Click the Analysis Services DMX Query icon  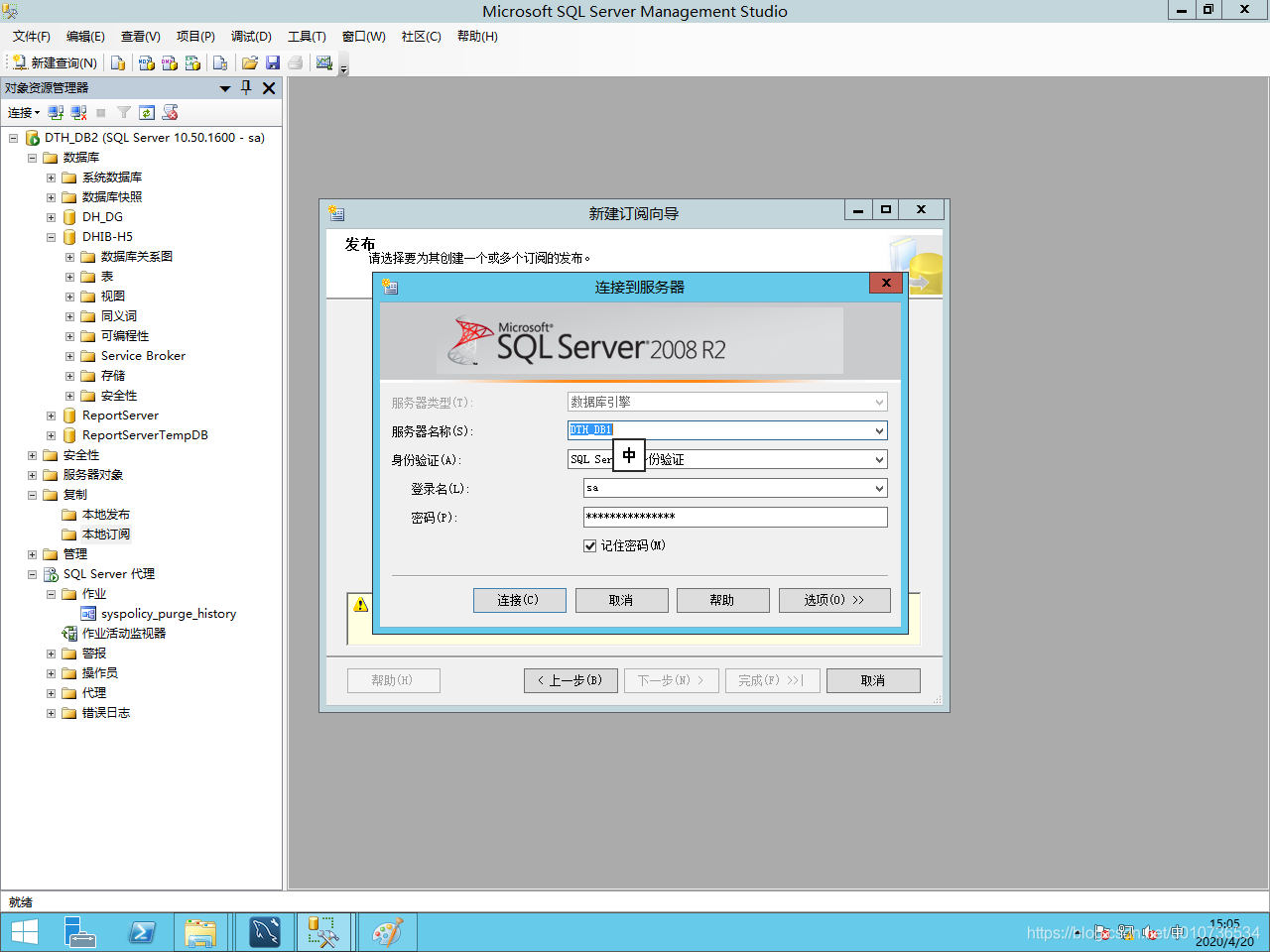170,62
